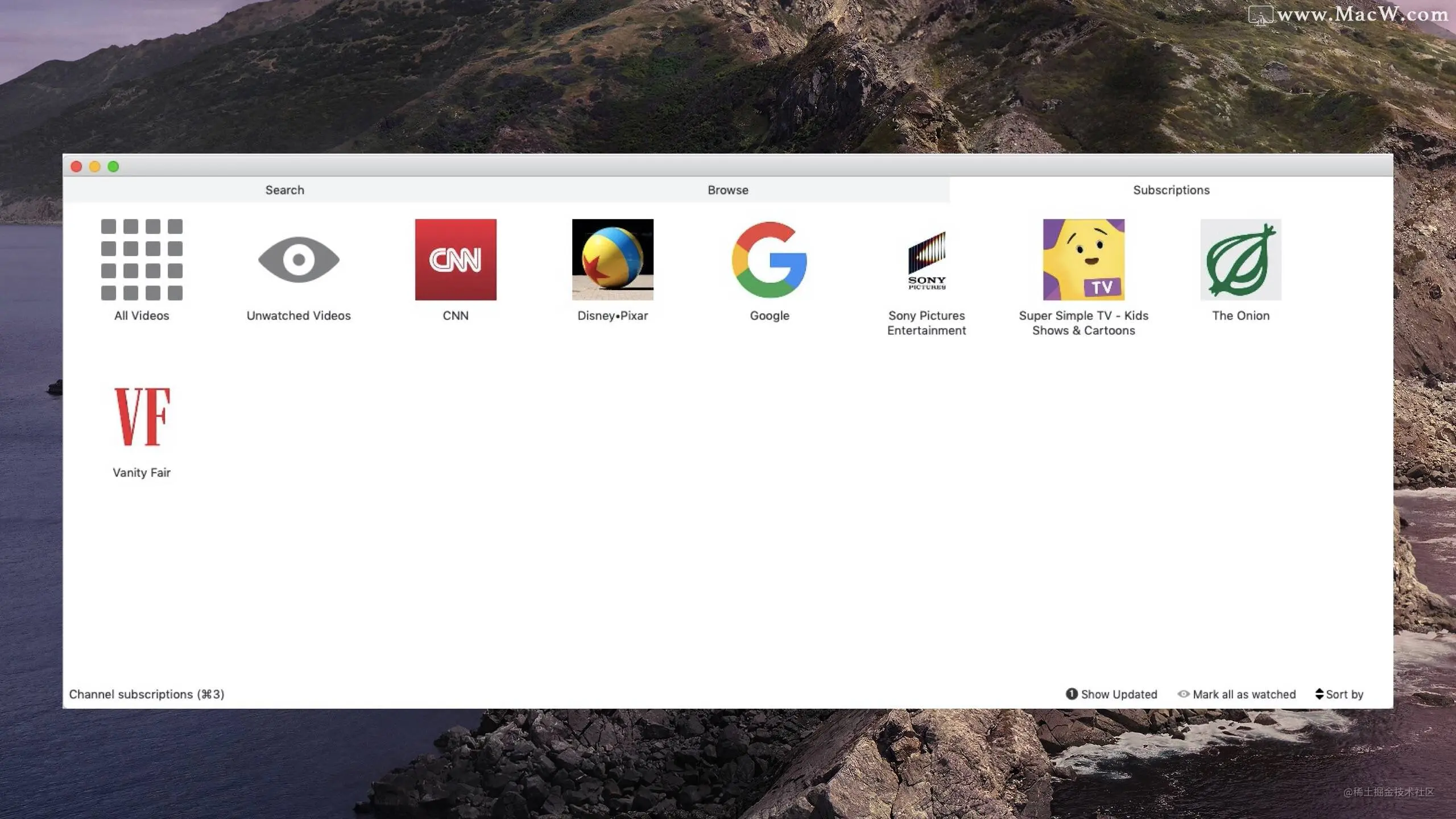Click The Onion text label

1240,316
